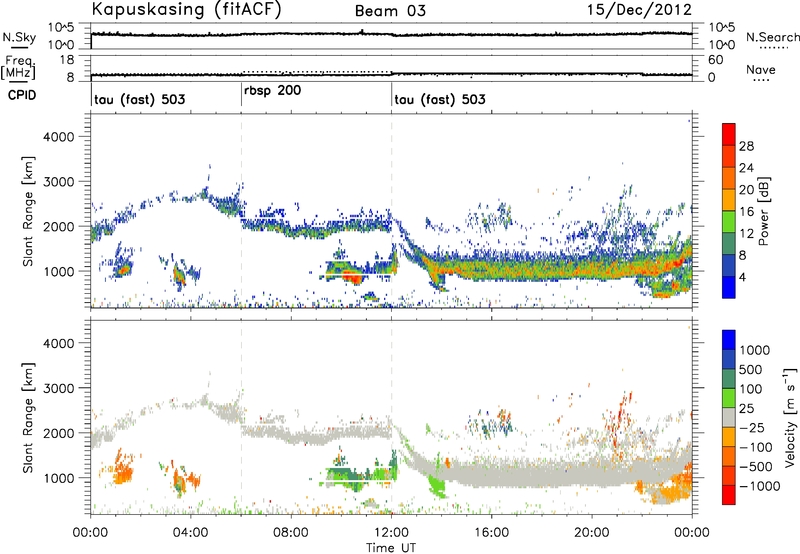
Task: Click the '08:00' time axis tick
Action: (291, 533)
